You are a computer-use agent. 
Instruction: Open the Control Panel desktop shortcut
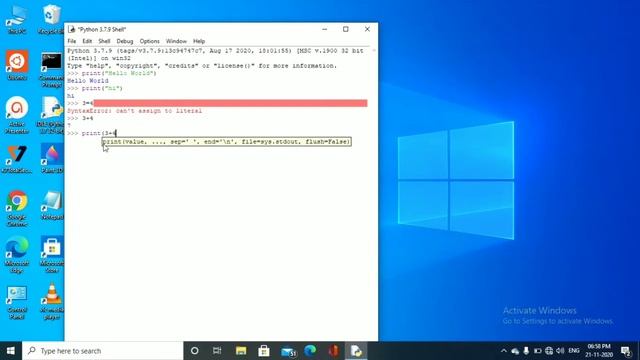pyautogui.click(x=17, y=302)
